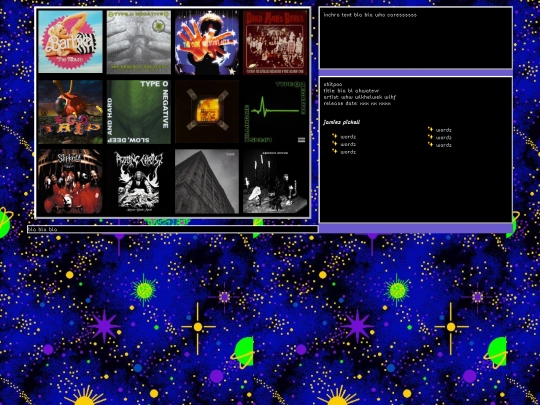Select the green heartbeat line album cover
This screenshot has width=540, height=405.
click(275, 112)
